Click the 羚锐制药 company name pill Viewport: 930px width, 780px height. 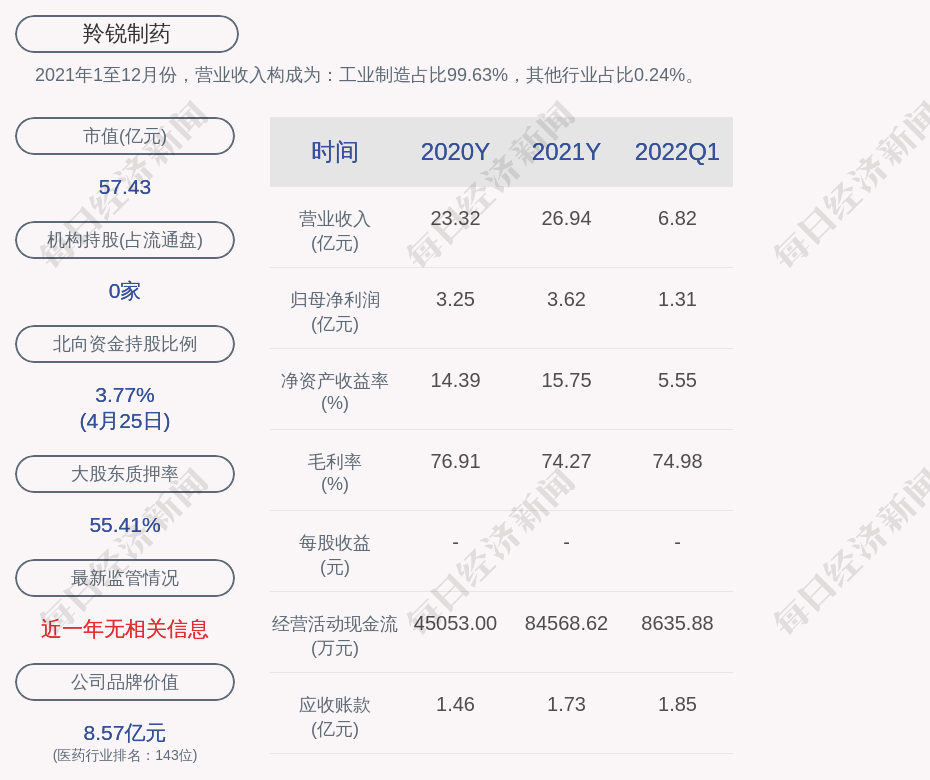click(x=126, y=34)
